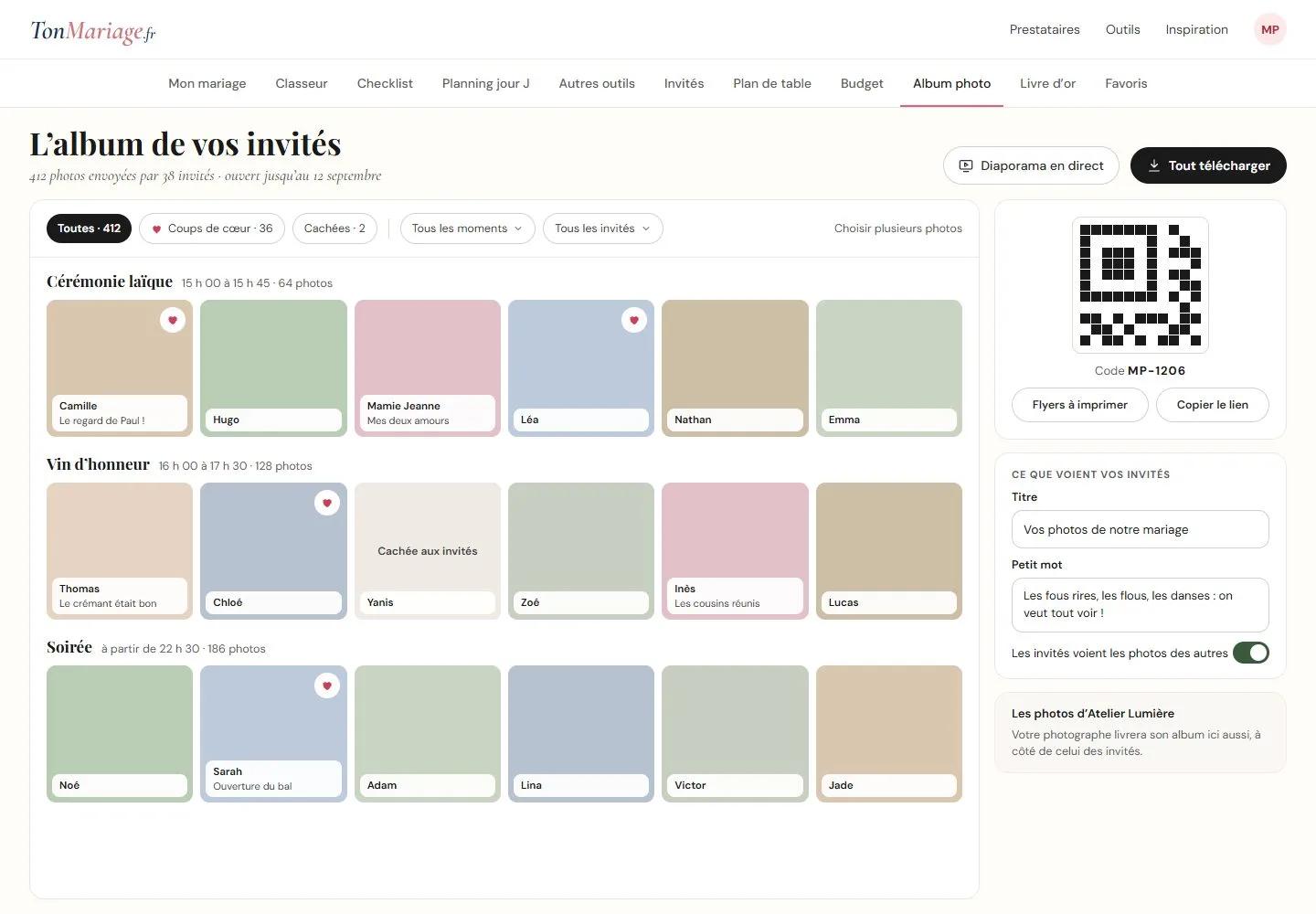The image size is (1316, 914).
Task: Open Mamie Jeanne's photo
Action: click(428, 368)
